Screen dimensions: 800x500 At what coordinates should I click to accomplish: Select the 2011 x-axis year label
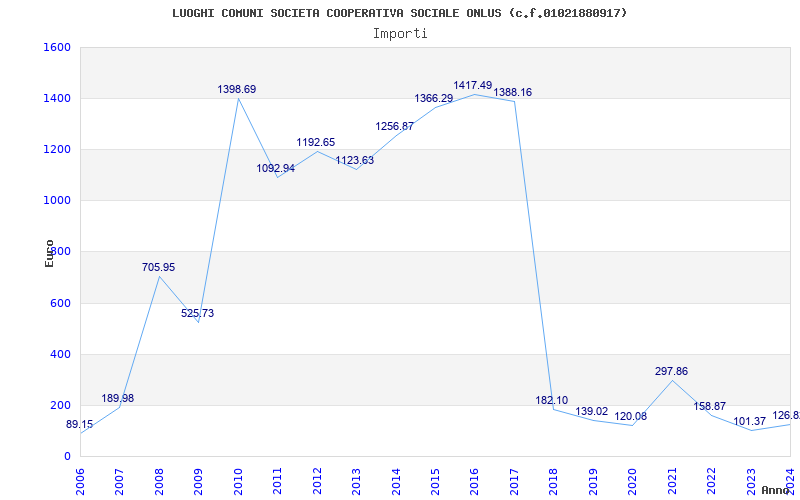tap(278, 482)
